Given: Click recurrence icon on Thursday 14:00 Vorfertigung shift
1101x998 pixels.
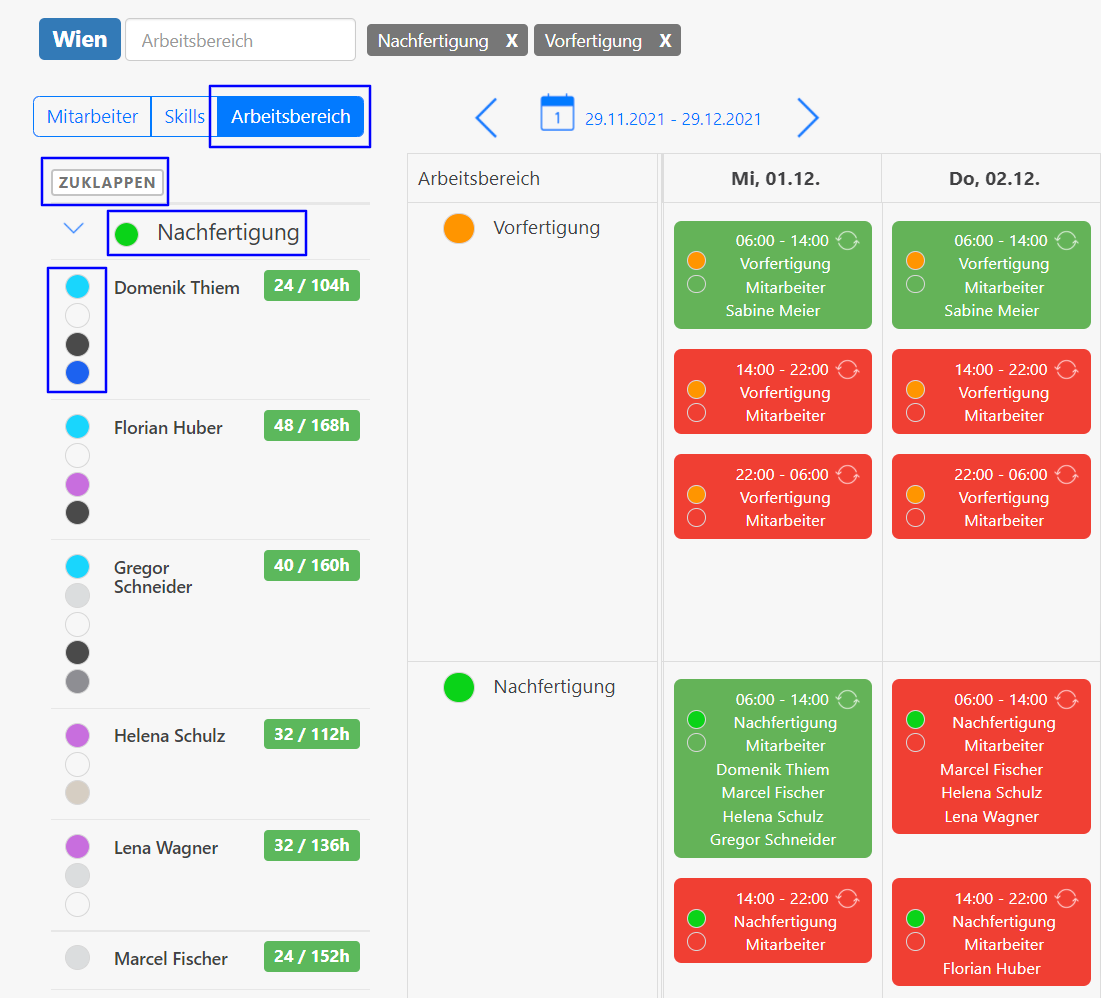Looking at the screenshot, I should 1067,369.
